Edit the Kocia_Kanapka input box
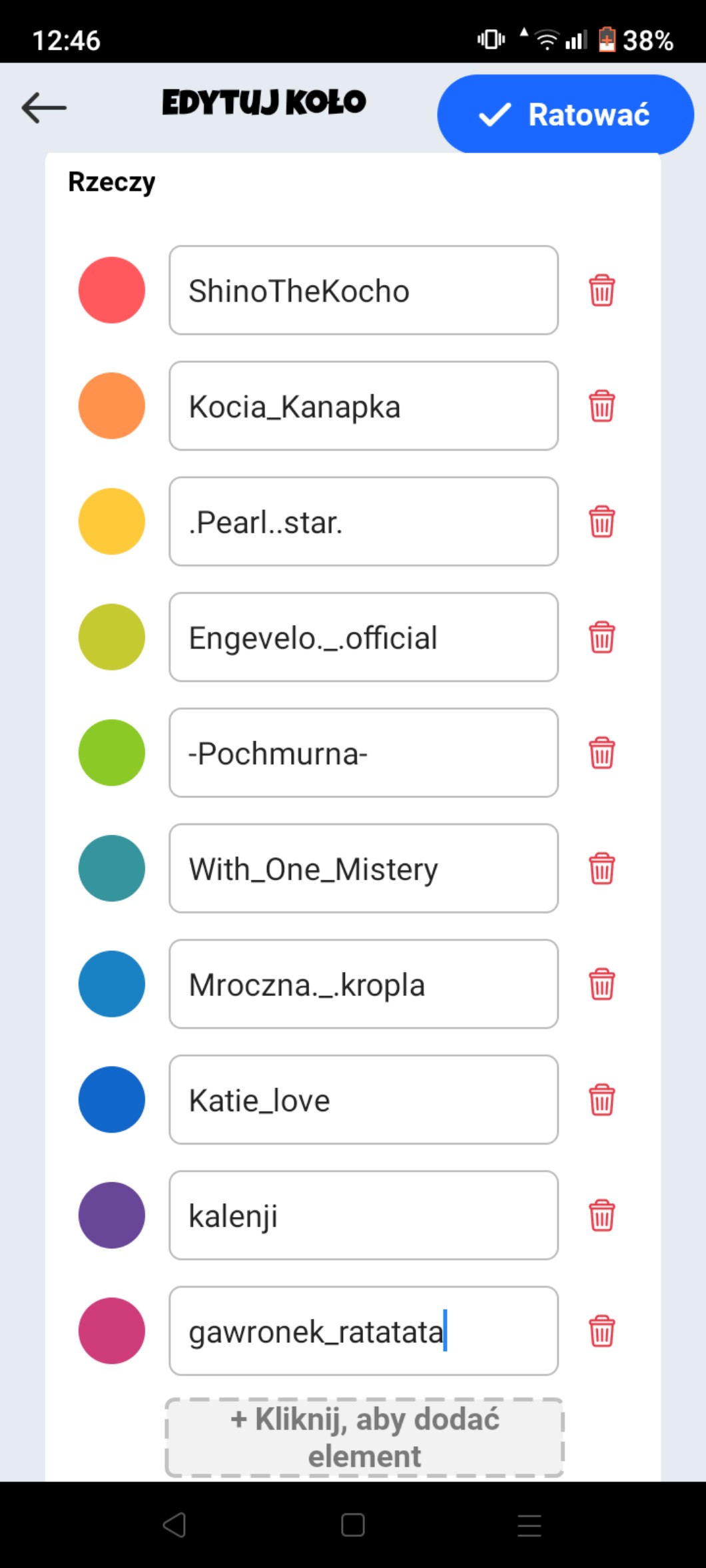706x1568 pixels. pyautogui.click(x=363, y=406)
